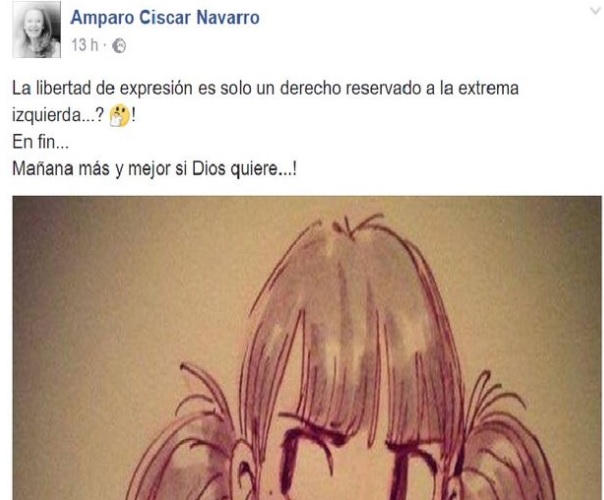The width and height of the screenshot is (604, 500).
Task: Open the caricature drawing image
Action: coord(307,348)
